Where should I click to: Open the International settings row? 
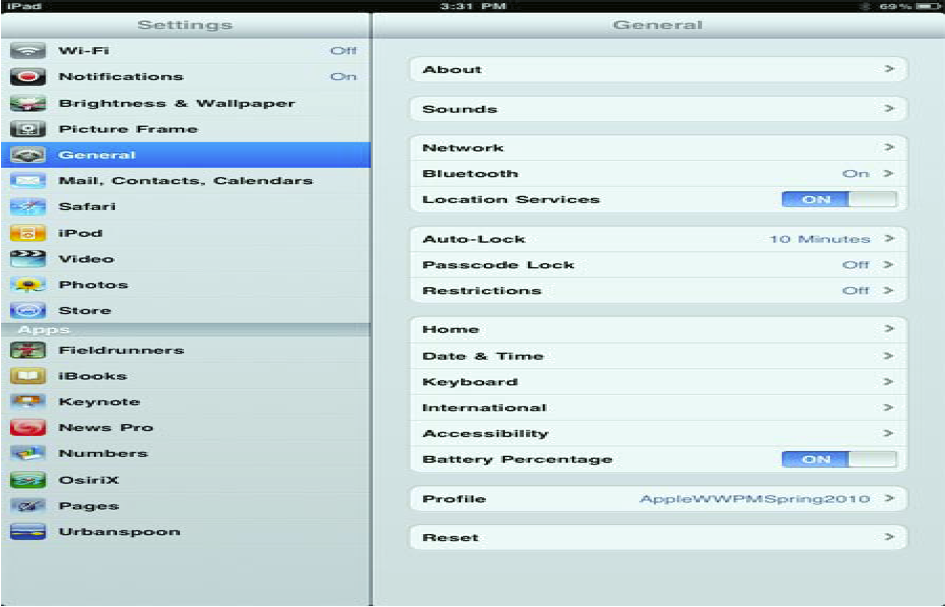(658, 407)
